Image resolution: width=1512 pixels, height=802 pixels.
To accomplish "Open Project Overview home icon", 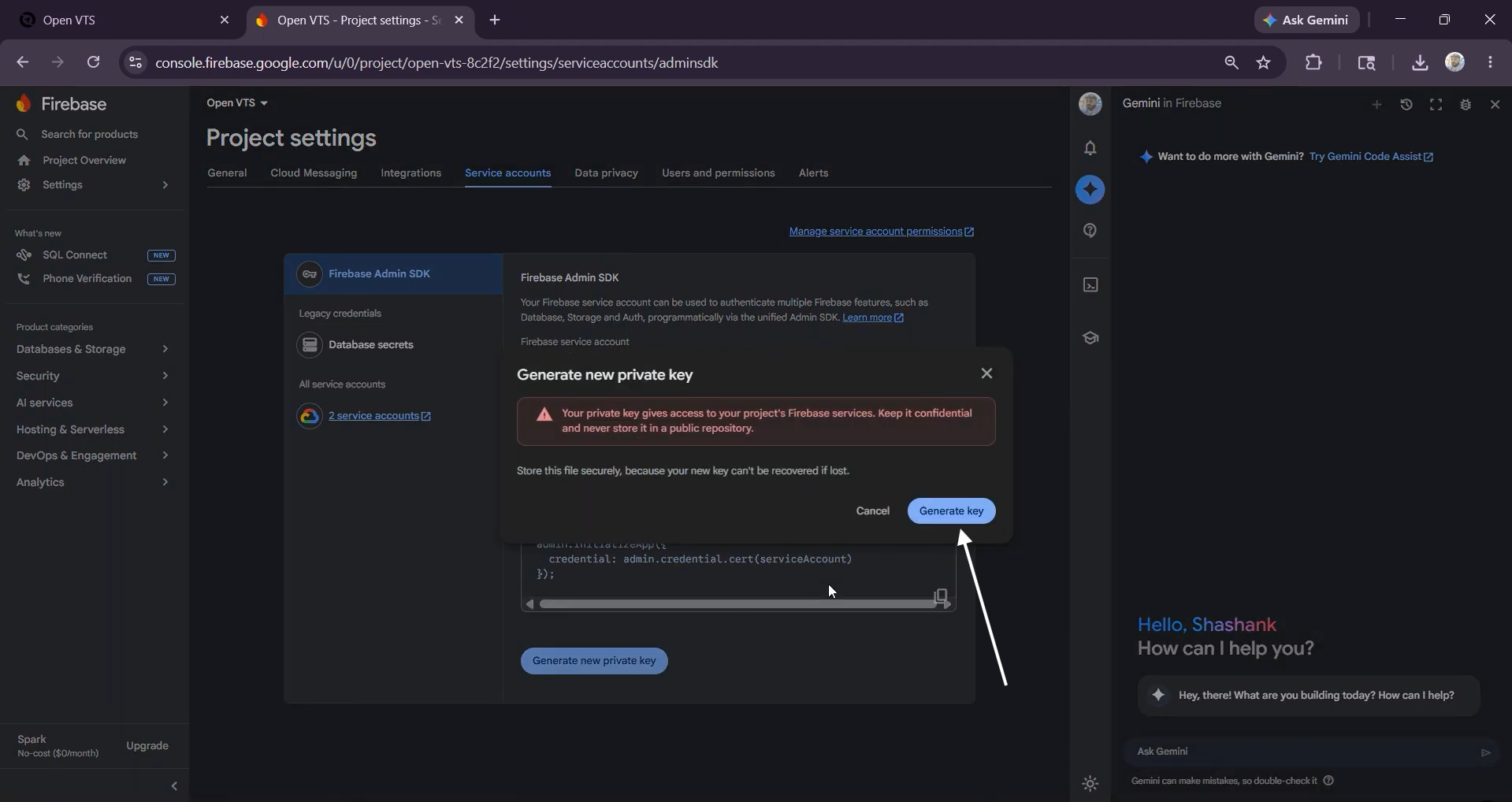I will coord(24,161).
